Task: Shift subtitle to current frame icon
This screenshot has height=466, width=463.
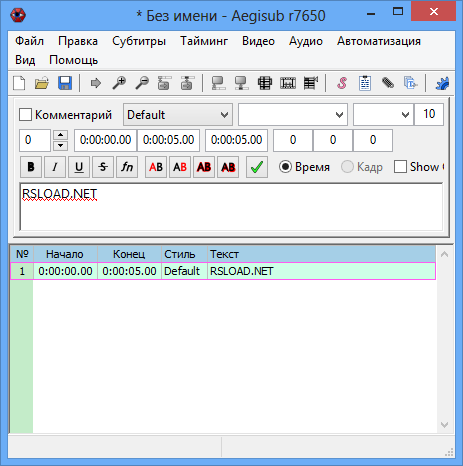Action: [311, 83]
